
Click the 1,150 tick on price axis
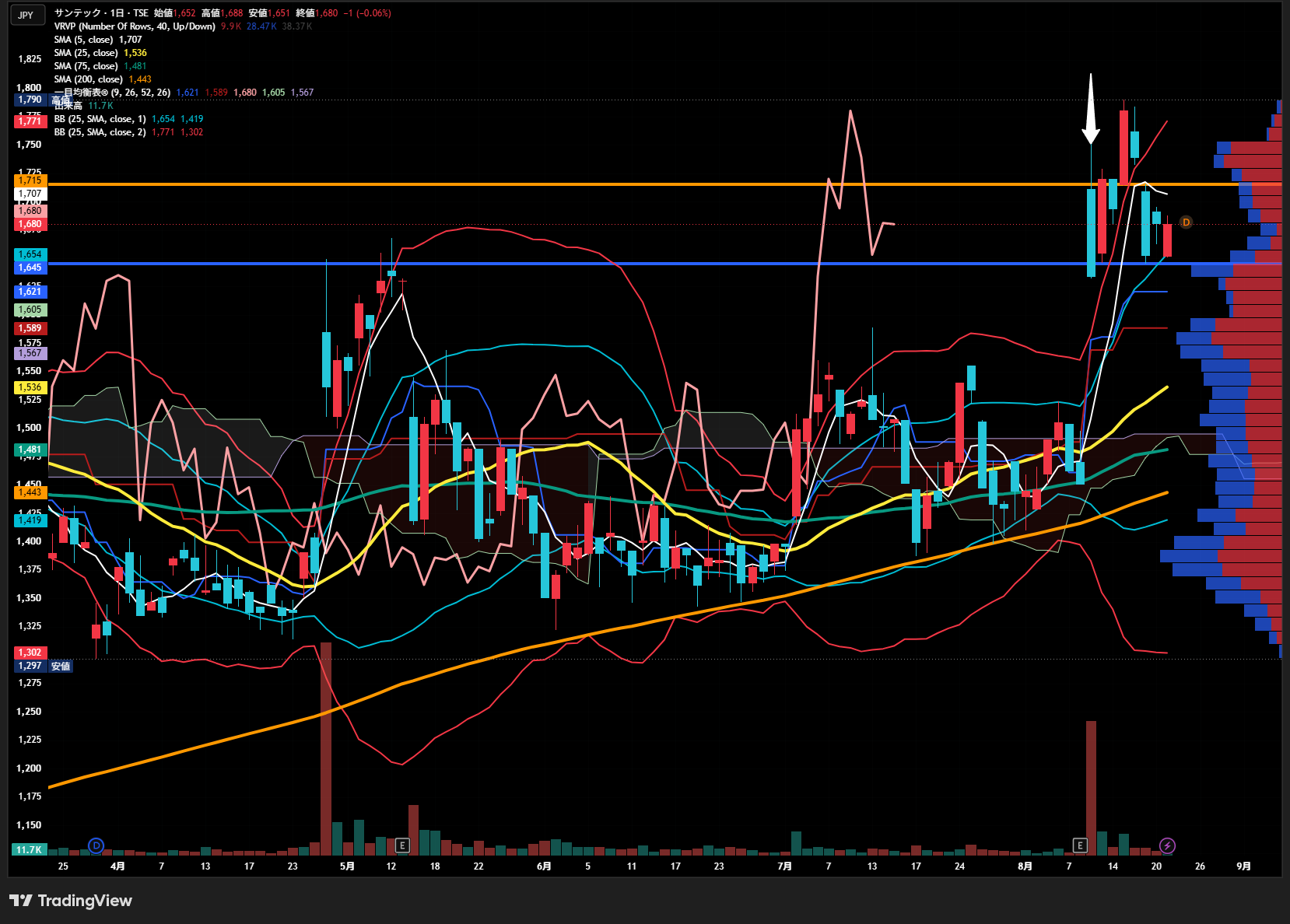[x=30, y=825]
